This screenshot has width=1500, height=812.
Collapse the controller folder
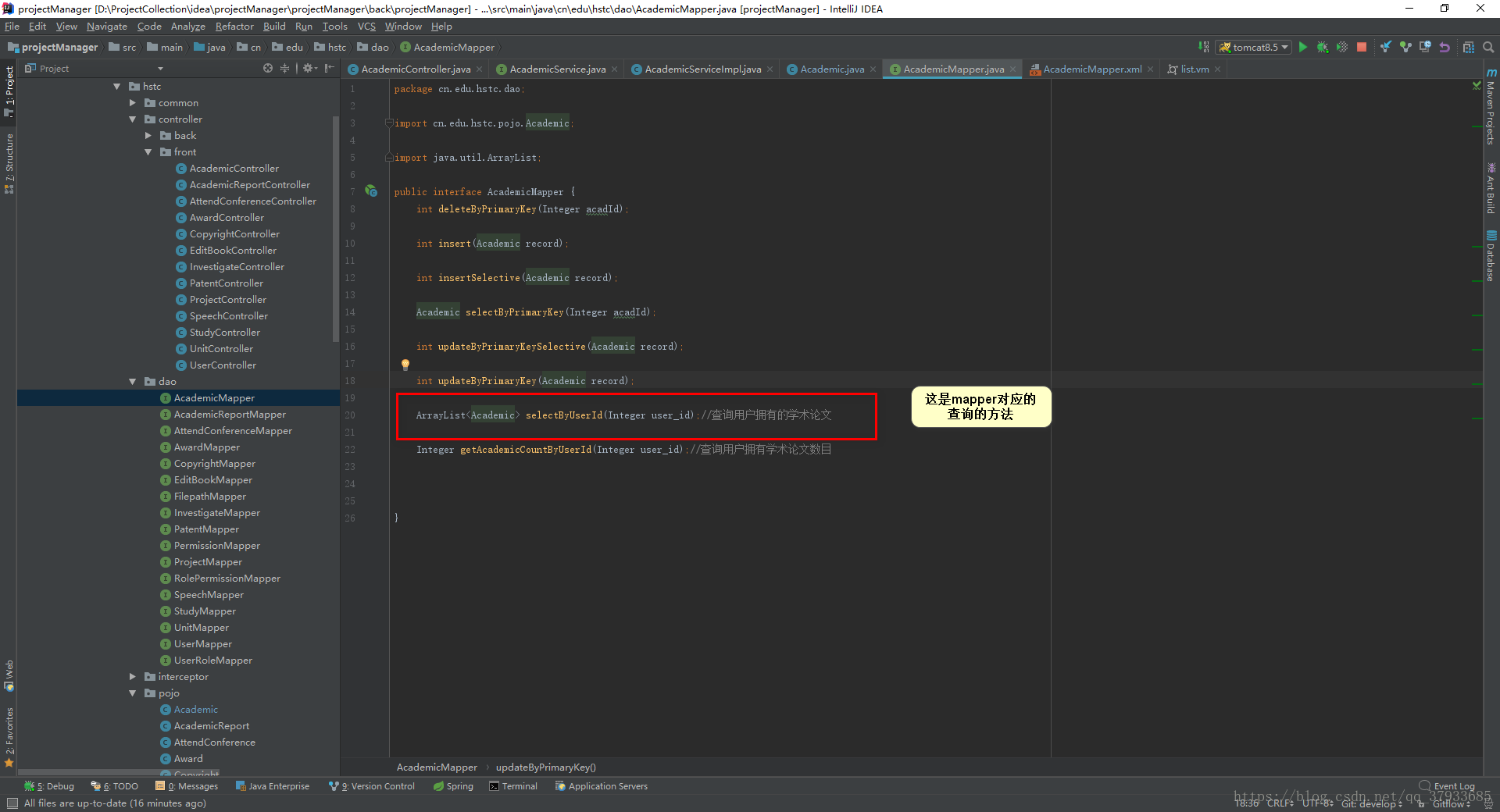pyautogui.click(x=133, y=119)
